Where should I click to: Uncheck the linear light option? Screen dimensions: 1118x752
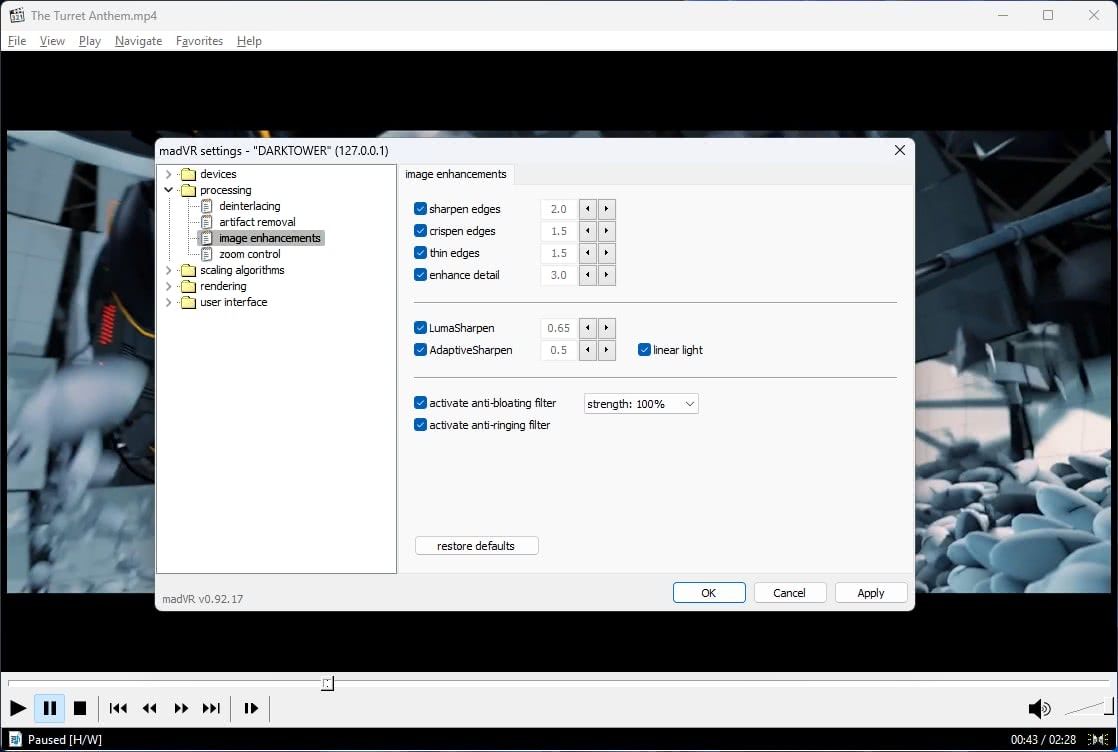pyautogui.click(x=644, y=350)
